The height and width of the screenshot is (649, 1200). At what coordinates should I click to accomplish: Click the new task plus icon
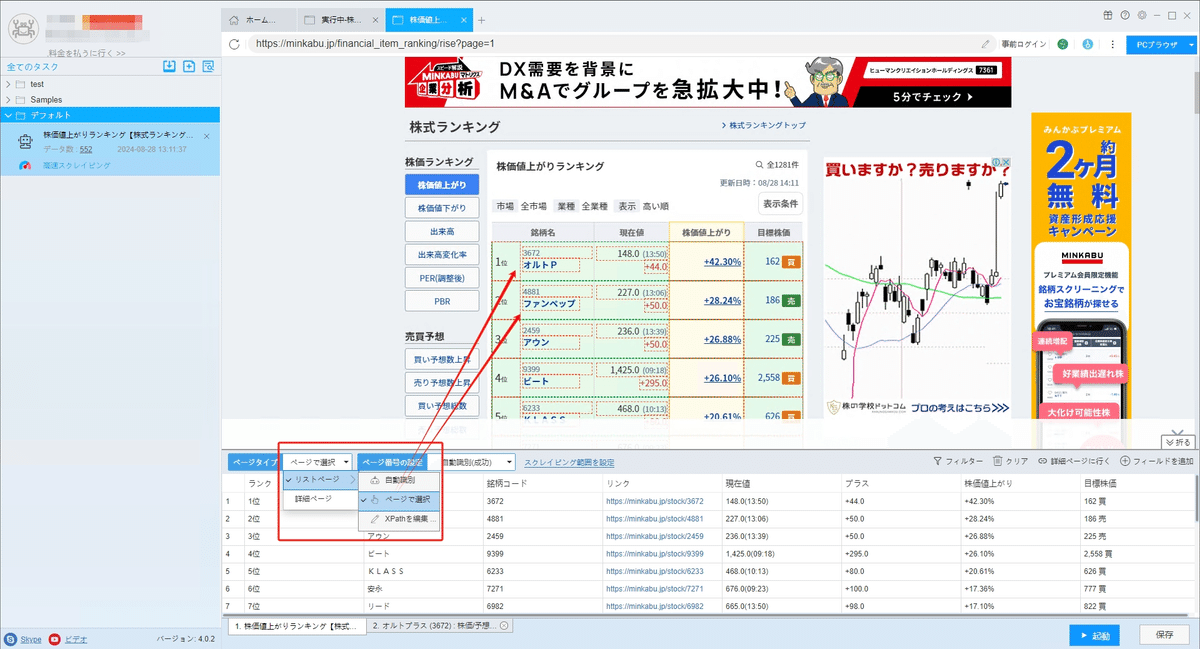coord(189,67)
